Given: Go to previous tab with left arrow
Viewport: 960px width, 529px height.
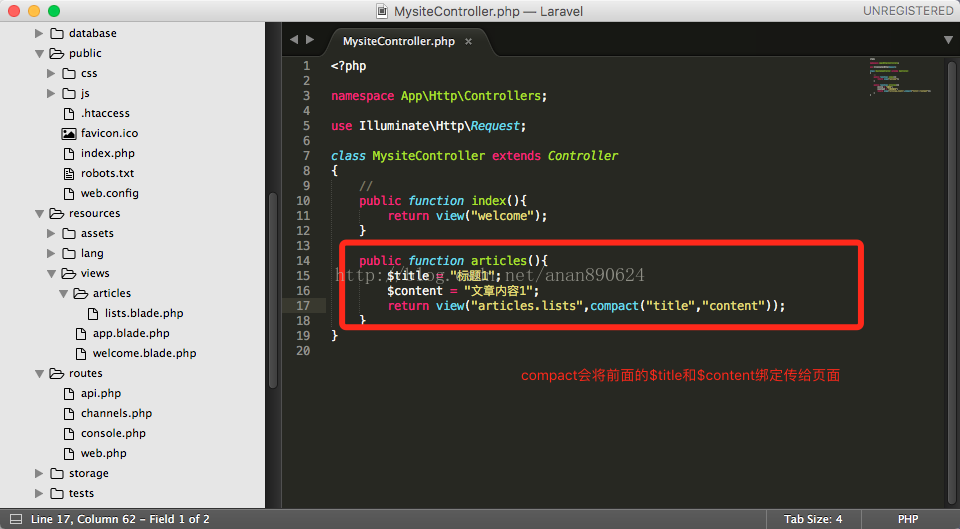Looking at the screenshot, I should pyautogui.click(x=294, y=40).
